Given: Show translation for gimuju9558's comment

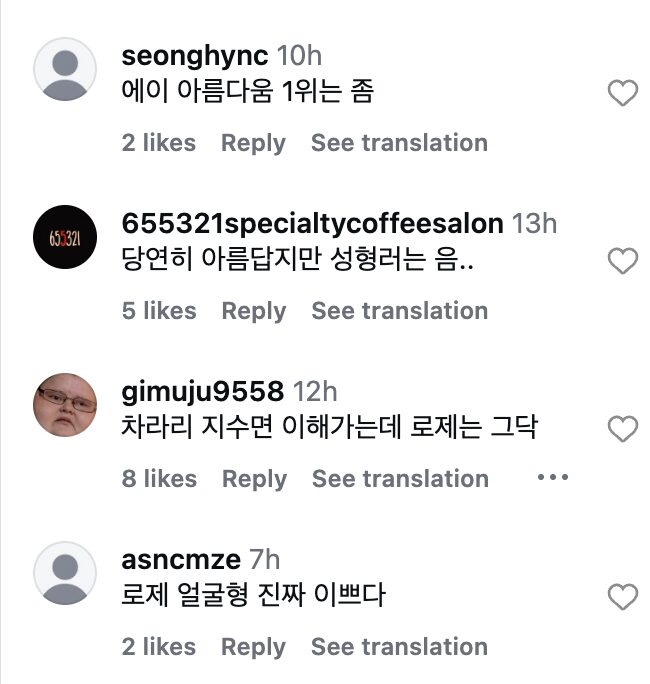Looking at the screenshot, I should pyautogui.click(x=400, y=479).
